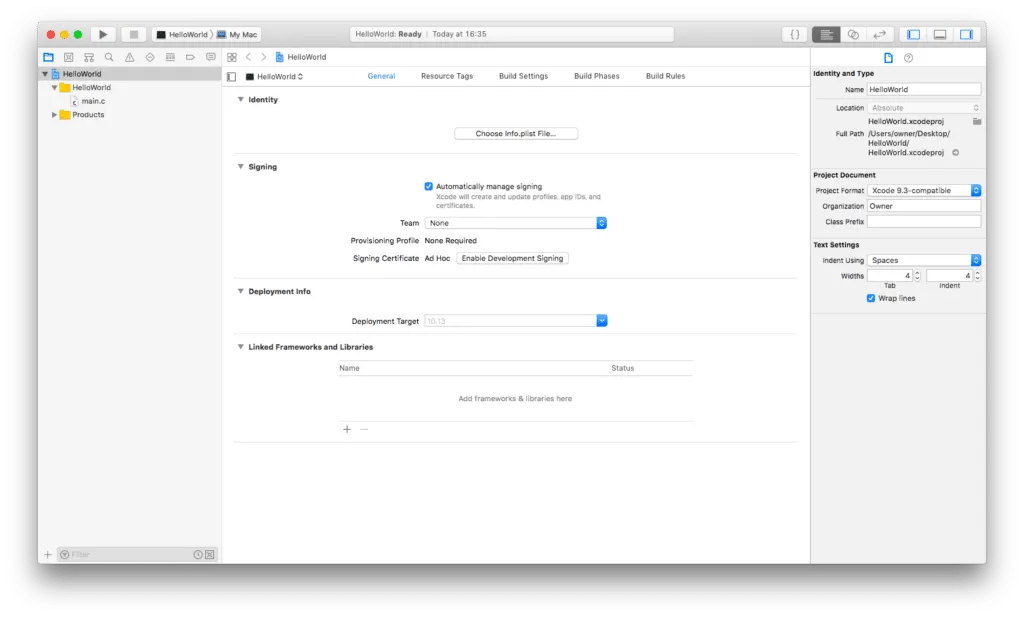Open the Issue navigator warning icon
The height and width of the screenshot is (618, 1024).
129,57
